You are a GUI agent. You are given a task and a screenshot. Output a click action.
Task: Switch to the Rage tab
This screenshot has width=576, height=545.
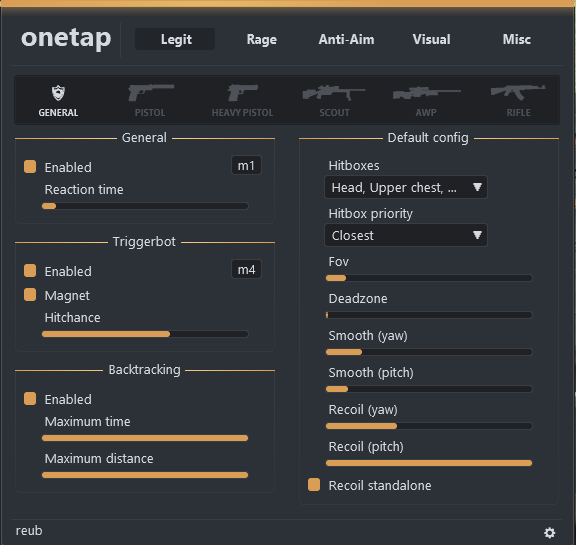(262, 39)
